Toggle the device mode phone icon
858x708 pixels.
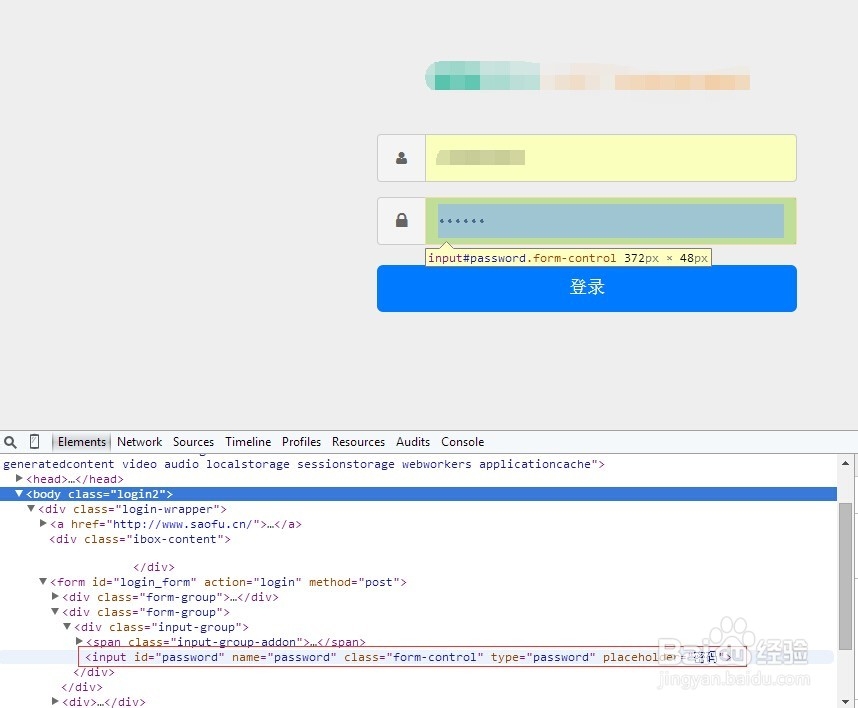(34, 442)
